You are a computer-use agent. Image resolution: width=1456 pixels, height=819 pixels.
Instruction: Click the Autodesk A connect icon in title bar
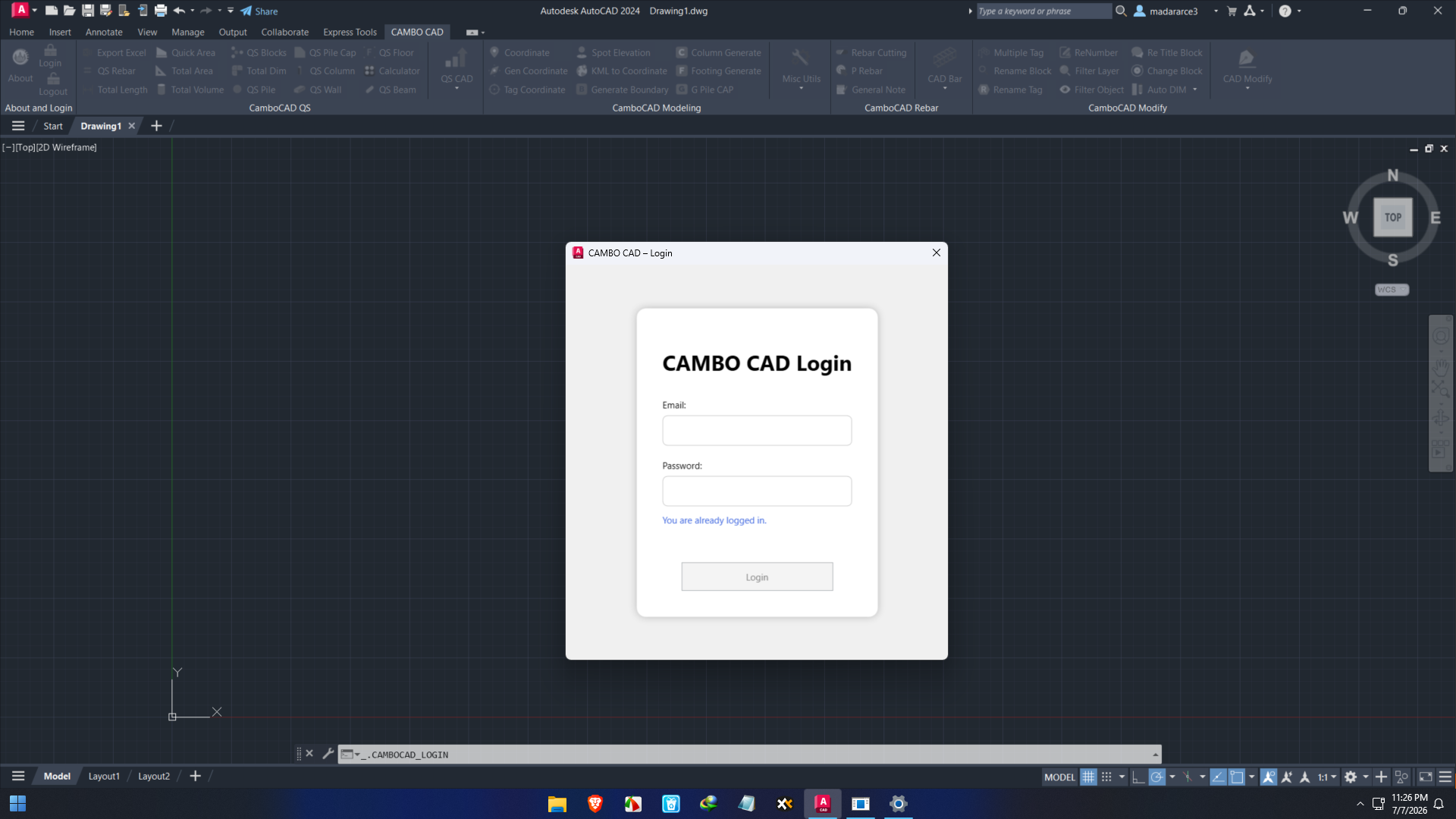(1250, 11)
